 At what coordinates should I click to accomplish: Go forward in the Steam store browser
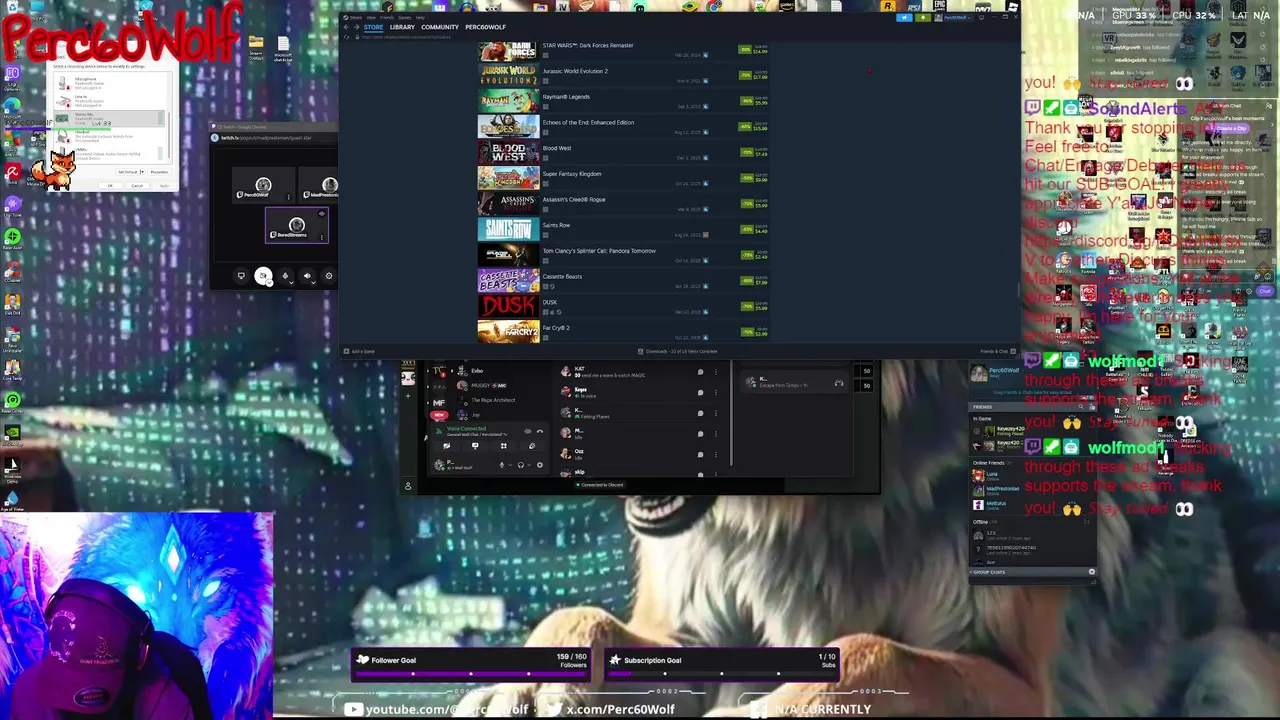(x=357, y=27)
